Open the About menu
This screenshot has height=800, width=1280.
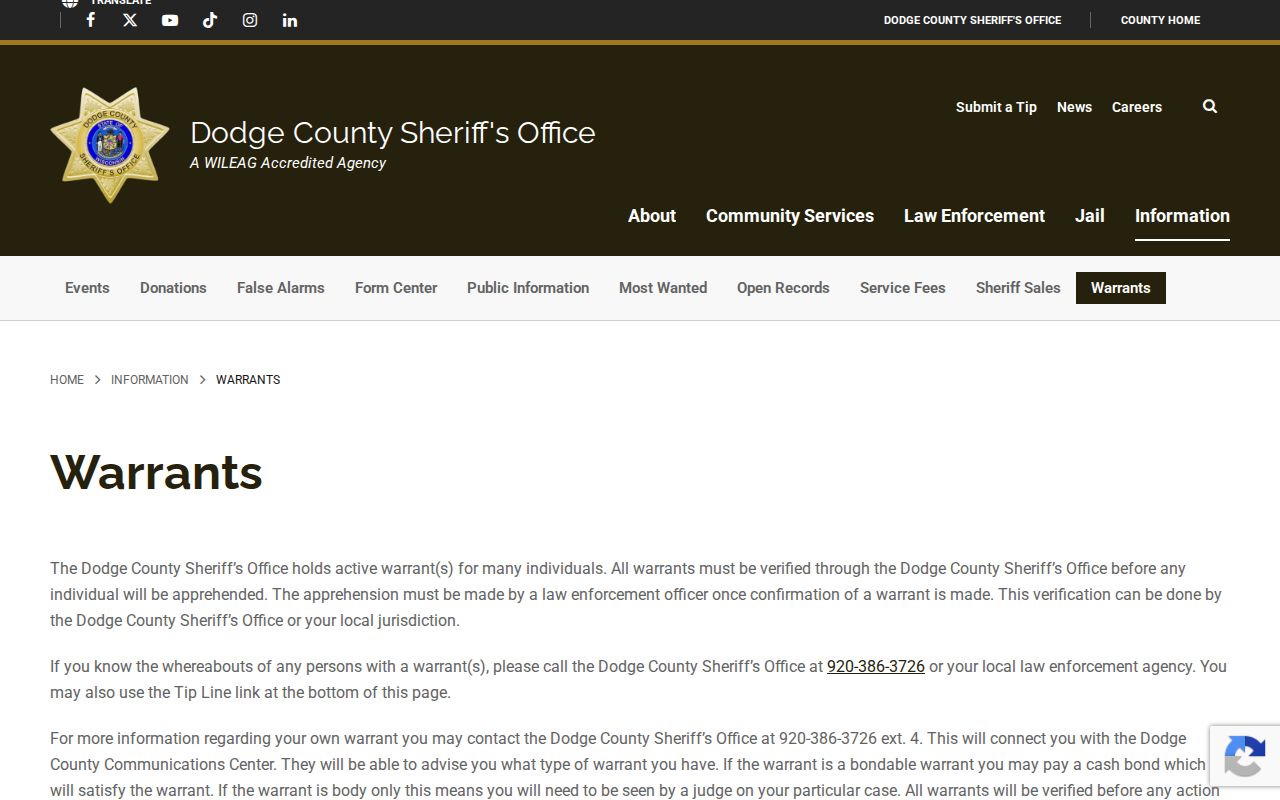tap(652, 216)
